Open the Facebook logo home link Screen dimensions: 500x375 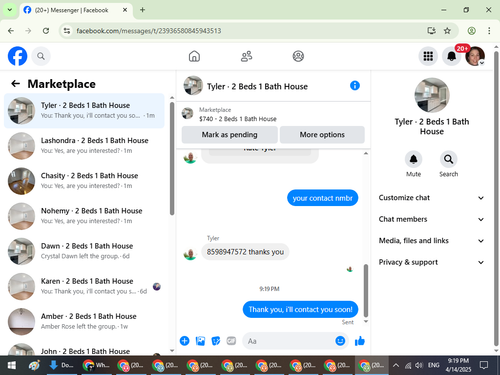17,56
